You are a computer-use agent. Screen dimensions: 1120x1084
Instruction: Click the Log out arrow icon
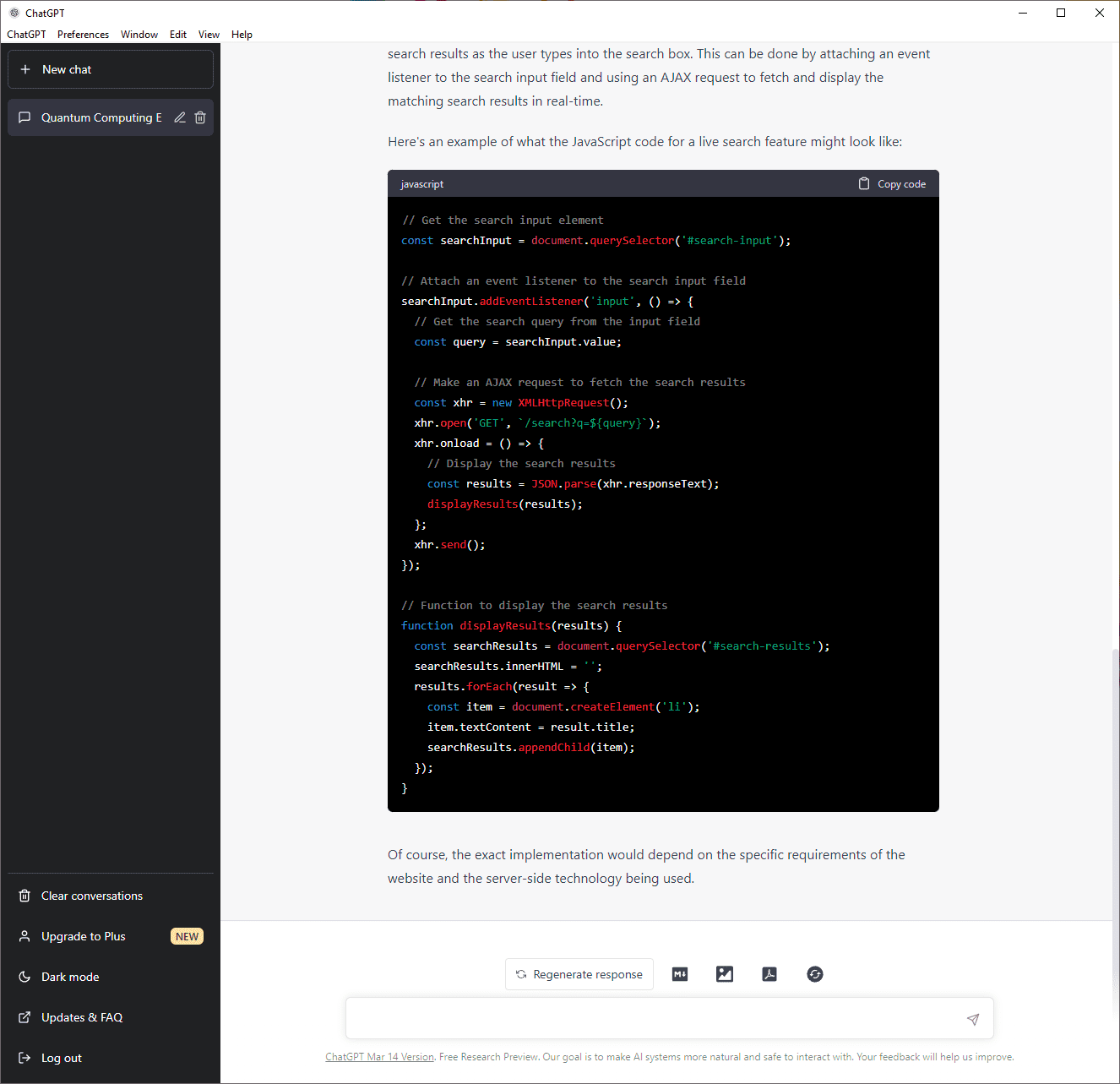point(25,1058)
